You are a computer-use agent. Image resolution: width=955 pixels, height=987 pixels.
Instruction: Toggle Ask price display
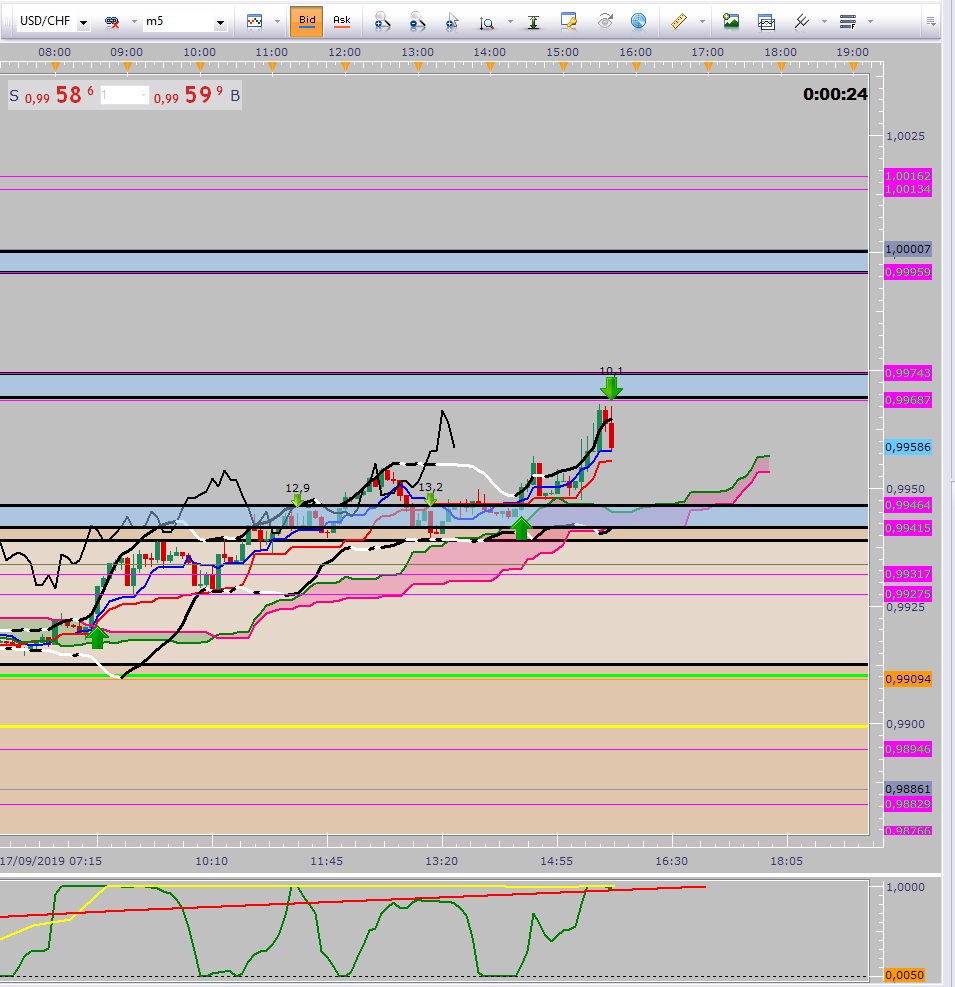[x=342, y=21]
